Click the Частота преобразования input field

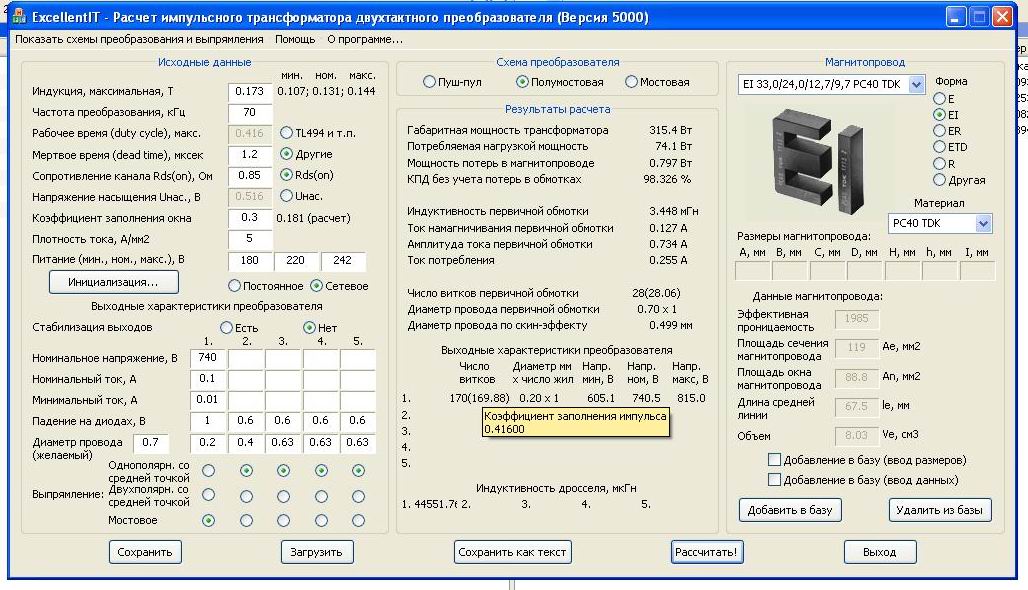coord(250,112)
